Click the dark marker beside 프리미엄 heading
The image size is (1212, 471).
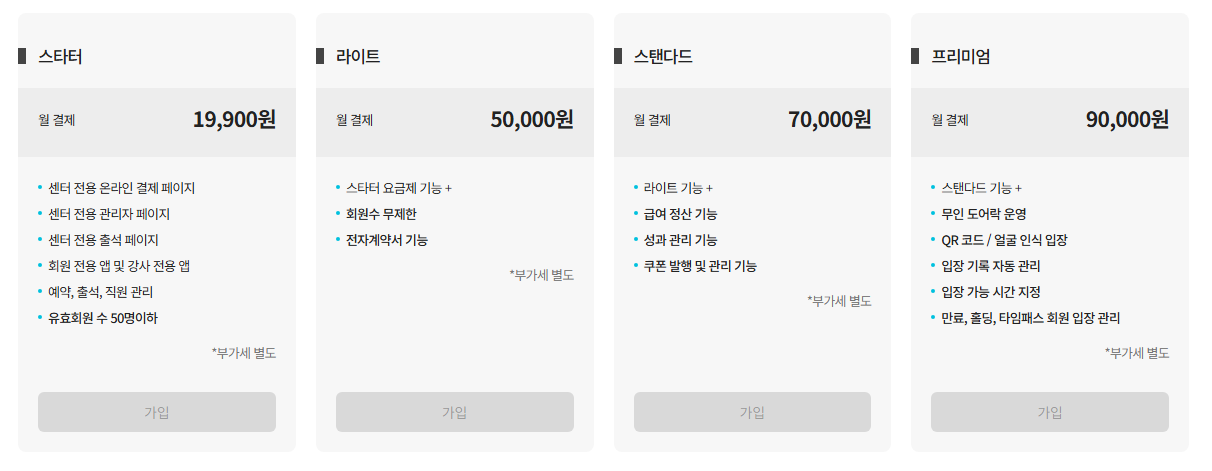(915, 56)
